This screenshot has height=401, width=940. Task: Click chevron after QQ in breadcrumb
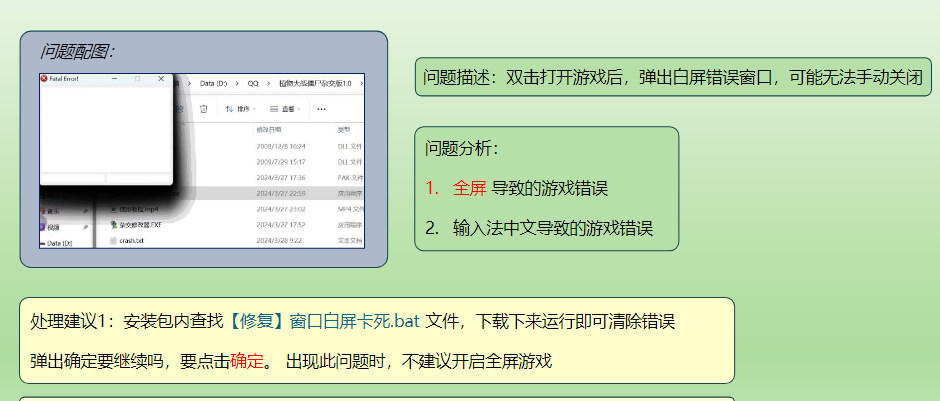point(268,82)
